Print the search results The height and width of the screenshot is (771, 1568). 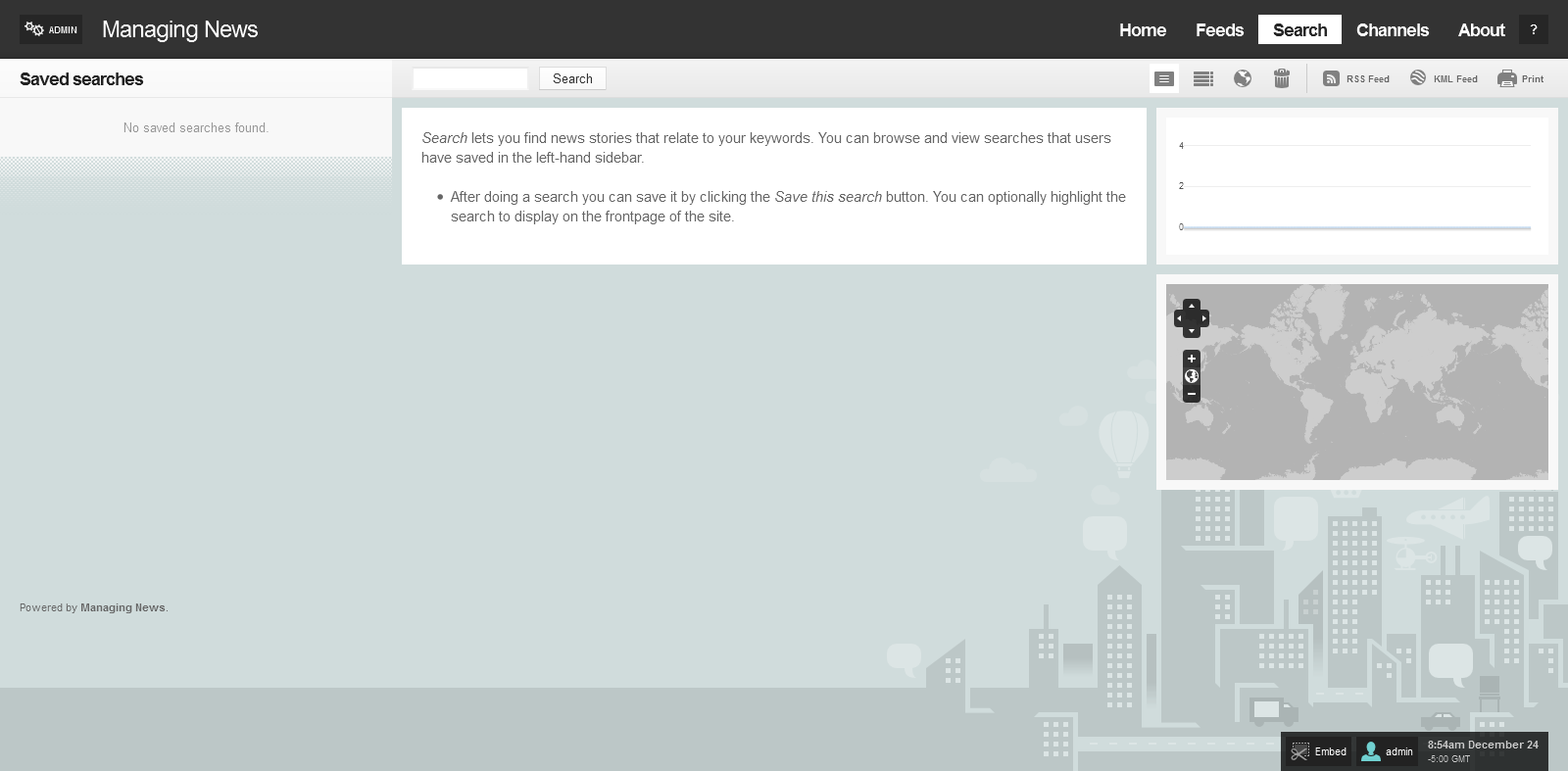1521,78
